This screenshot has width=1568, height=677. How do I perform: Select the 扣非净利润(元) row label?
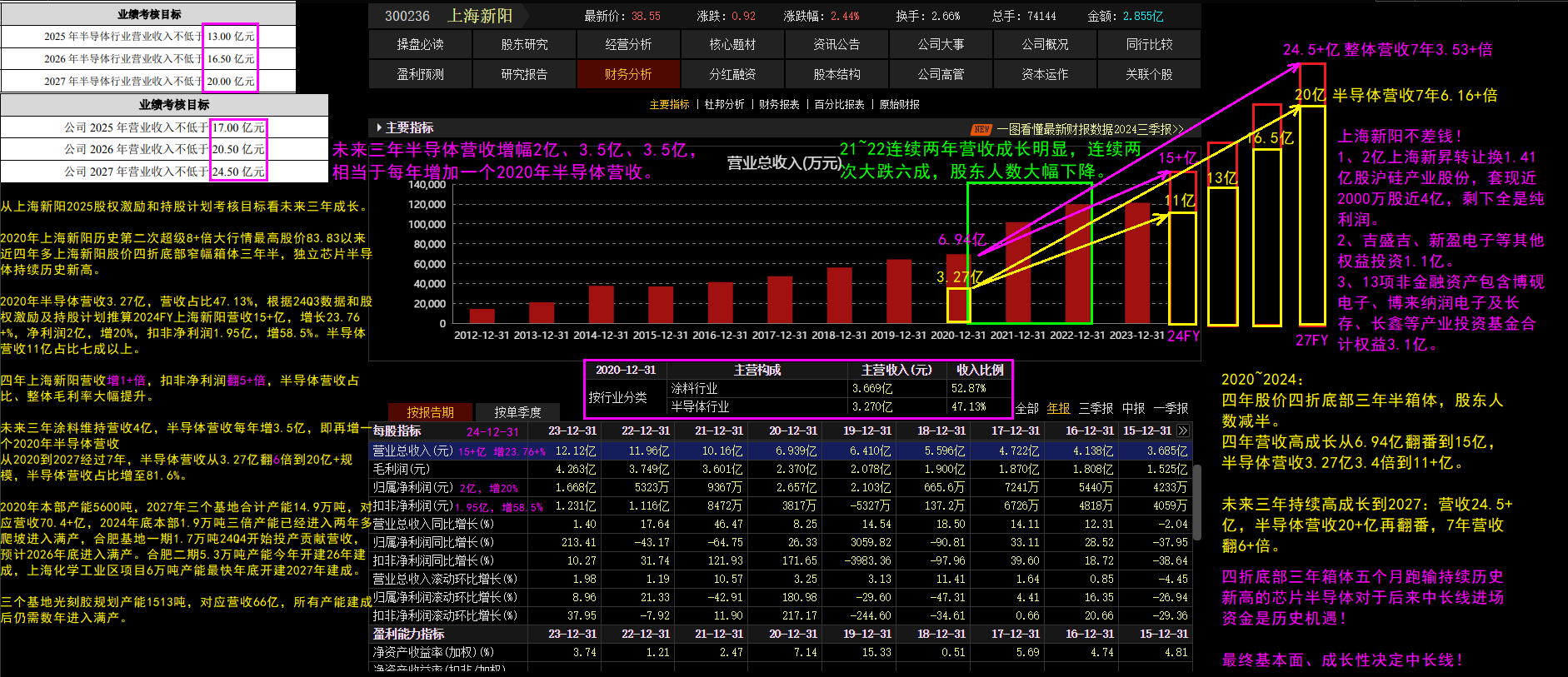[x=412, y=505]
